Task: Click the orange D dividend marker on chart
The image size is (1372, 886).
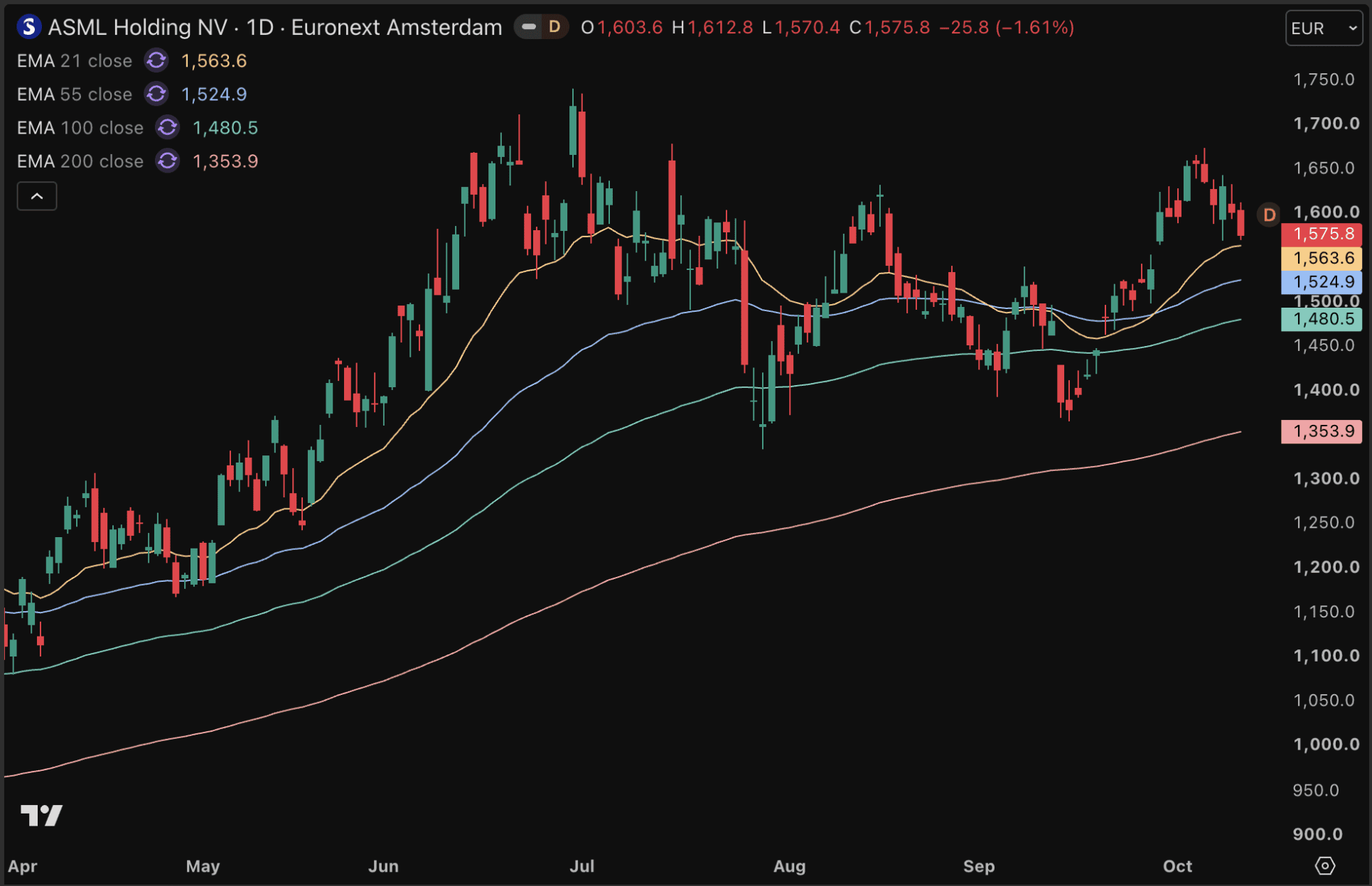Action: click(x=1269, y=215)
